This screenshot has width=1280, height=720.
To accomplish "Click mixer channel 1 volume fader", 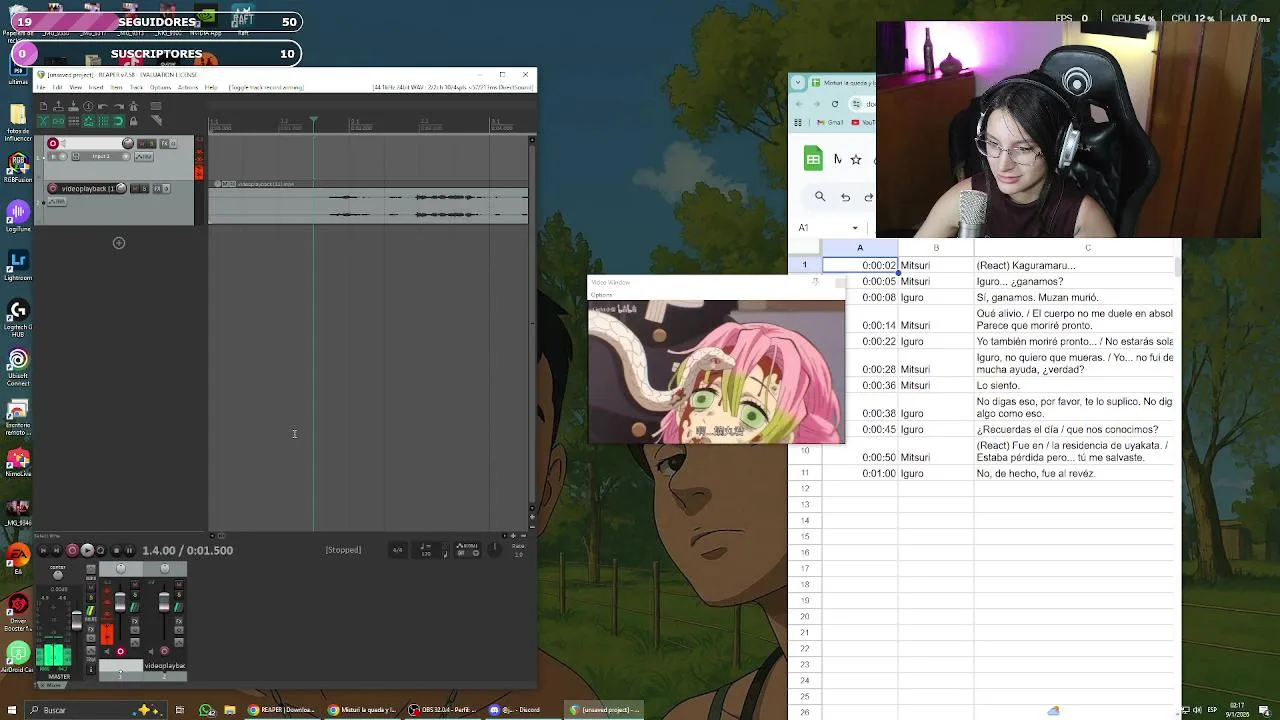I will point(120,602).
